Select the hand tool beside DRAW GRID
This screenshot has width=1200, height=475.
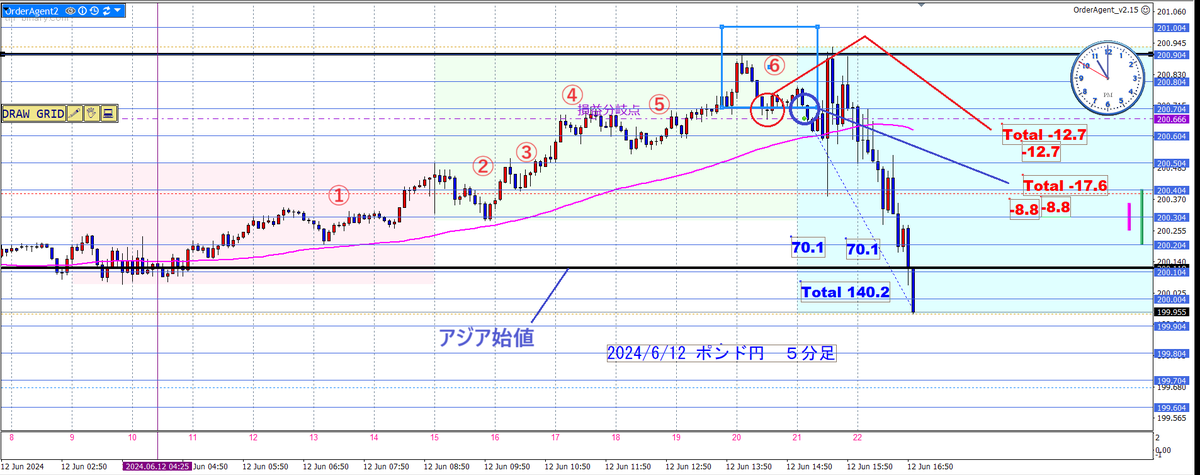click(91, 113)
